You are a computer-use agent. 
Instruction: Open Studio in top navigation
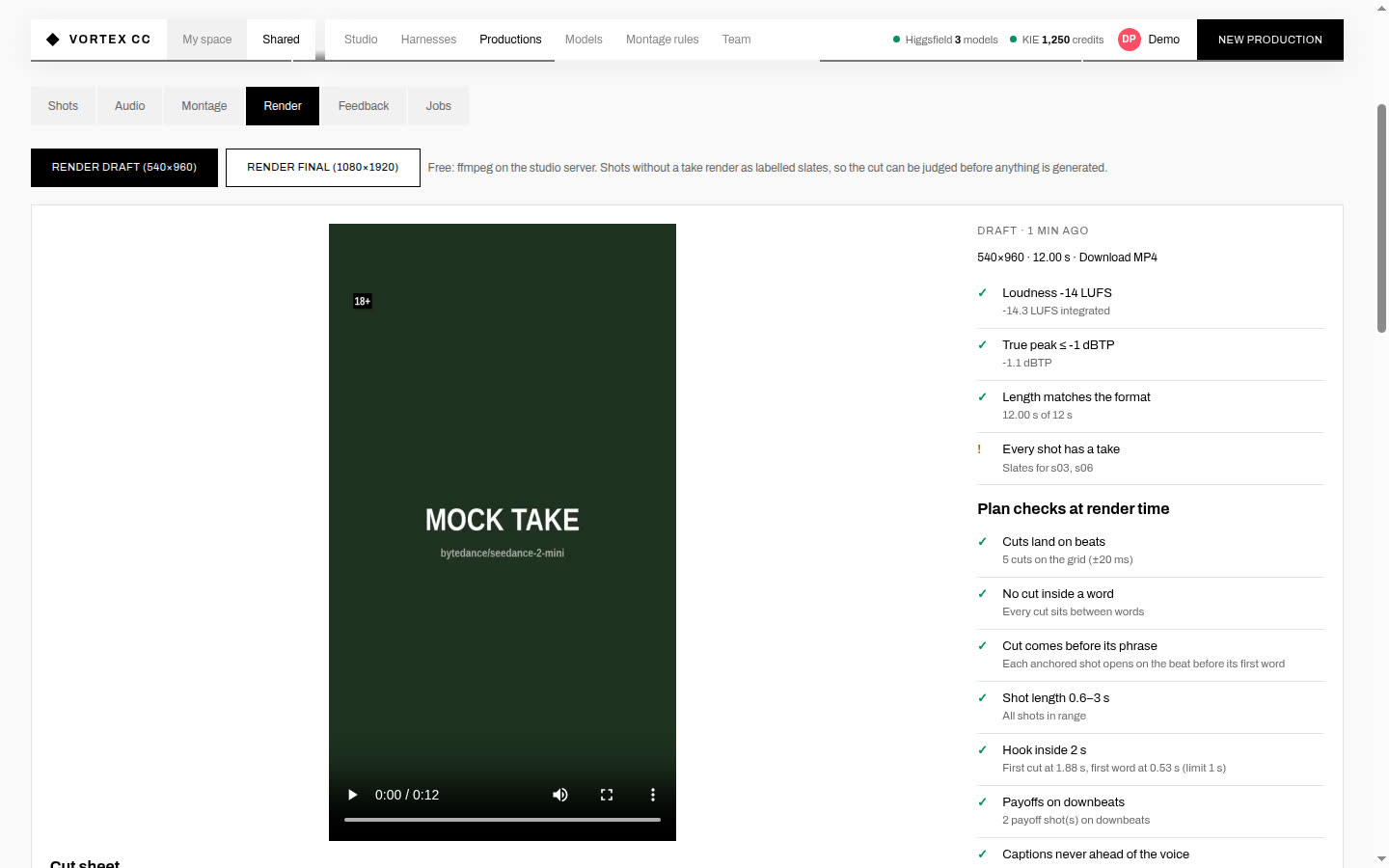361,40
